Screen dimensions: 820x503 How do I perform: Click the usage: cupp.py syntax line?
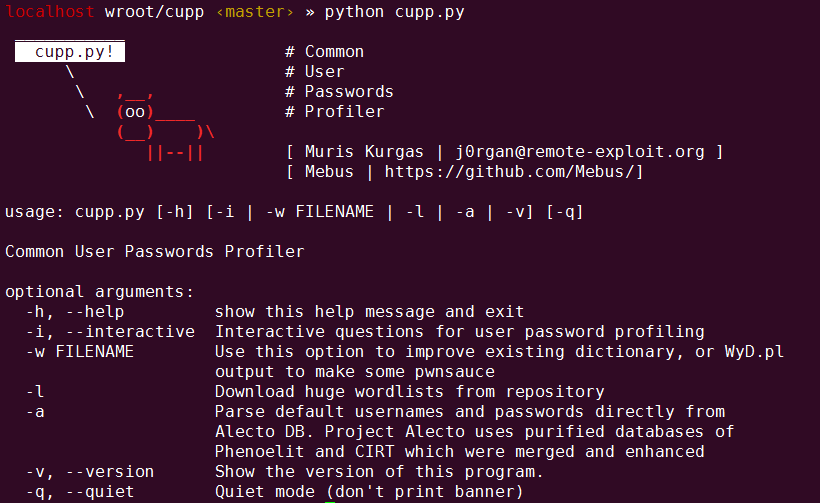294,212
